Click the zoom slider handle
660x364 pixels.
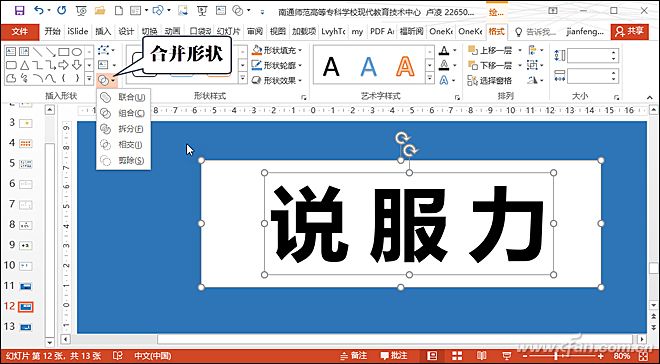pyautogui.click(x=556, y=356)
